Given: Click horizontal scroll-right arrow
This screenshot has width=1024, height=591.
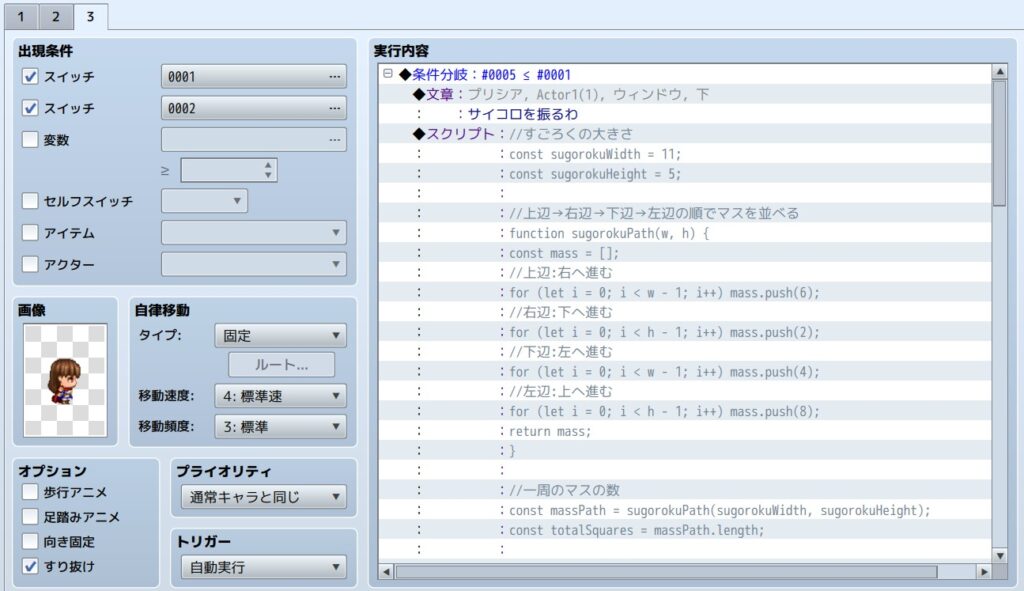Looking at the screenshot, I should click(x=984, y=571).
